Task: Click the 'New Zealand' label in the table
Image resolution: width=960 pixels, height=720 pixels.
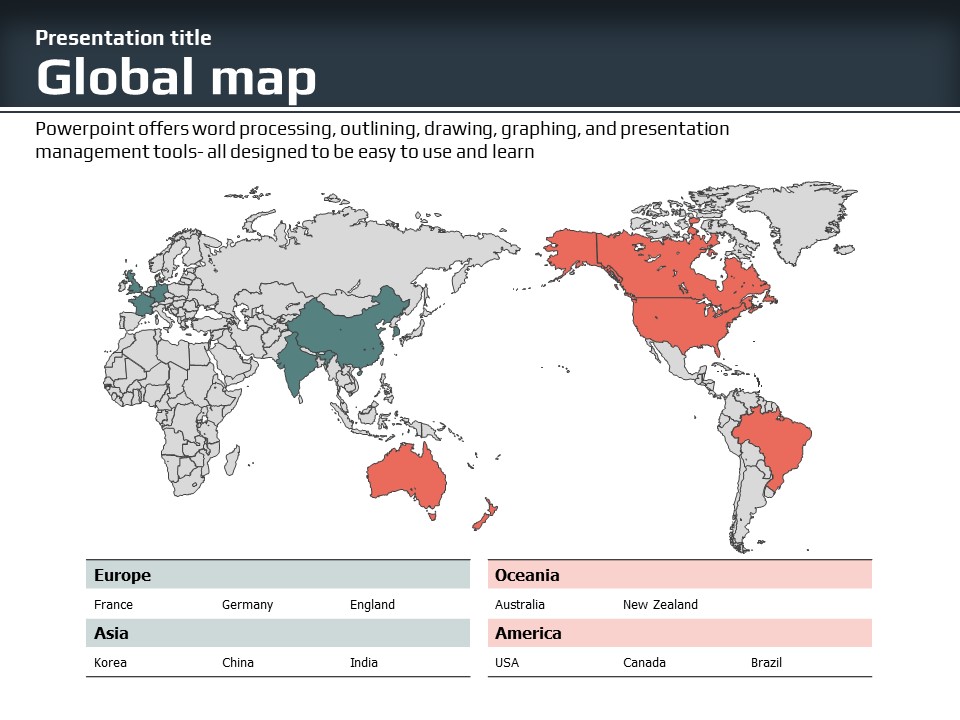Action: pos(660,605)
